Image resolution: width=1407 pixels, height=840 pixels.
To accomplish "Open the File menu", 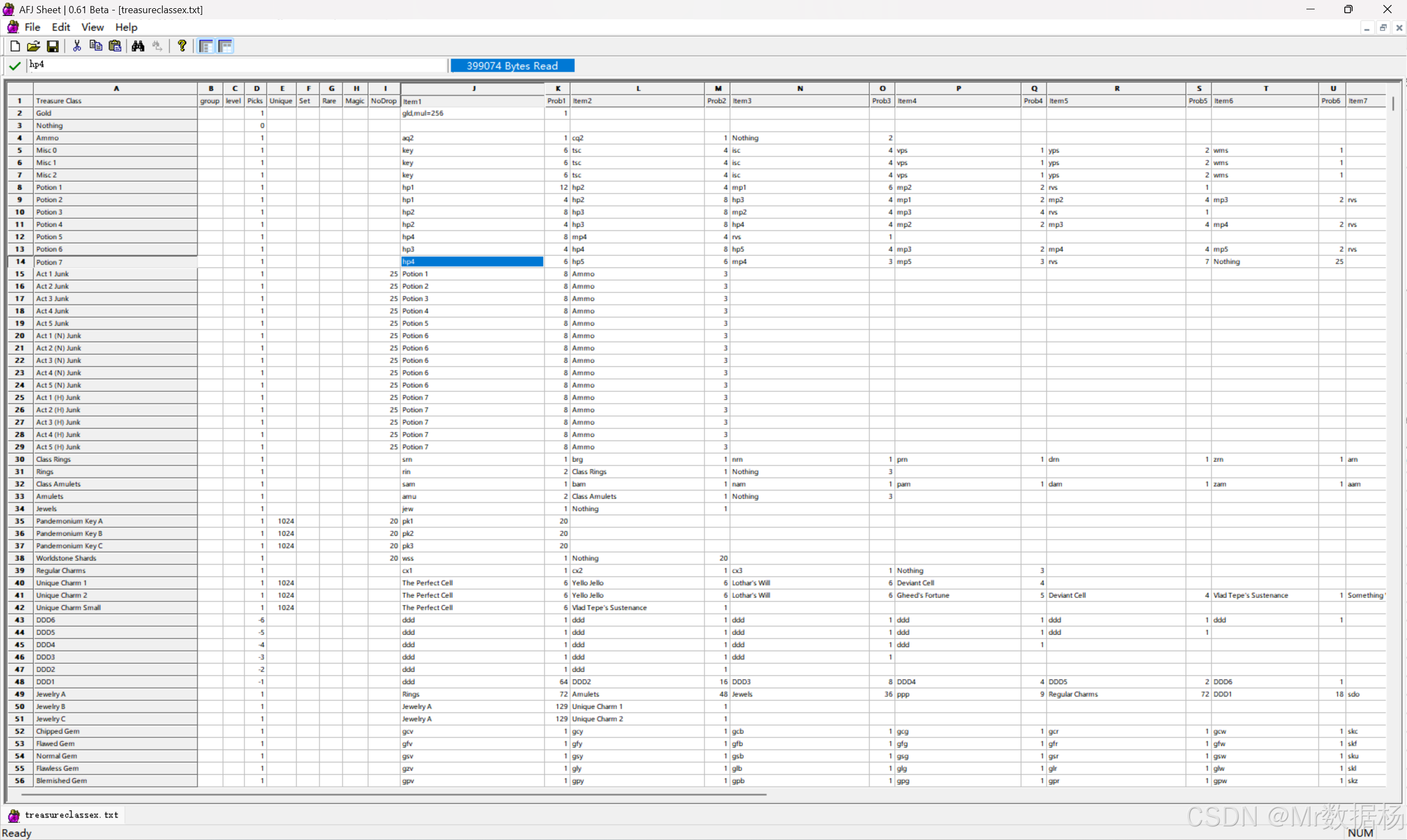I will coord(32,27).
